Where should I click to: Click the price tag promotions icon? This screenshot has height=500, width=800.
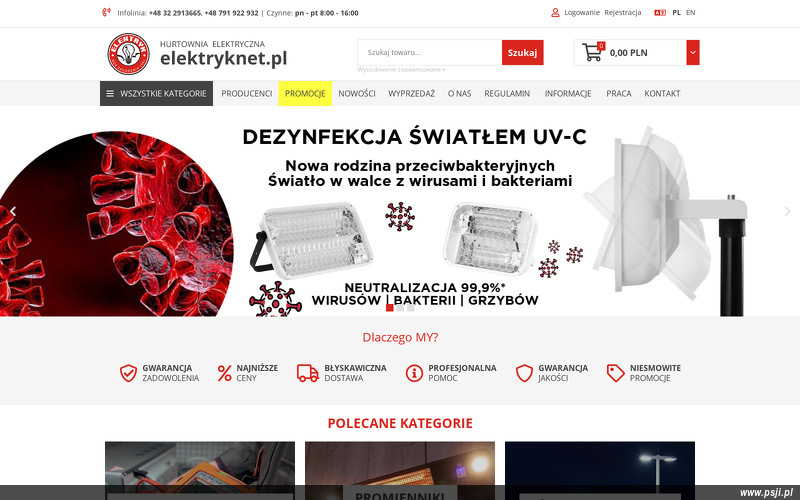[x=615, y=373]
